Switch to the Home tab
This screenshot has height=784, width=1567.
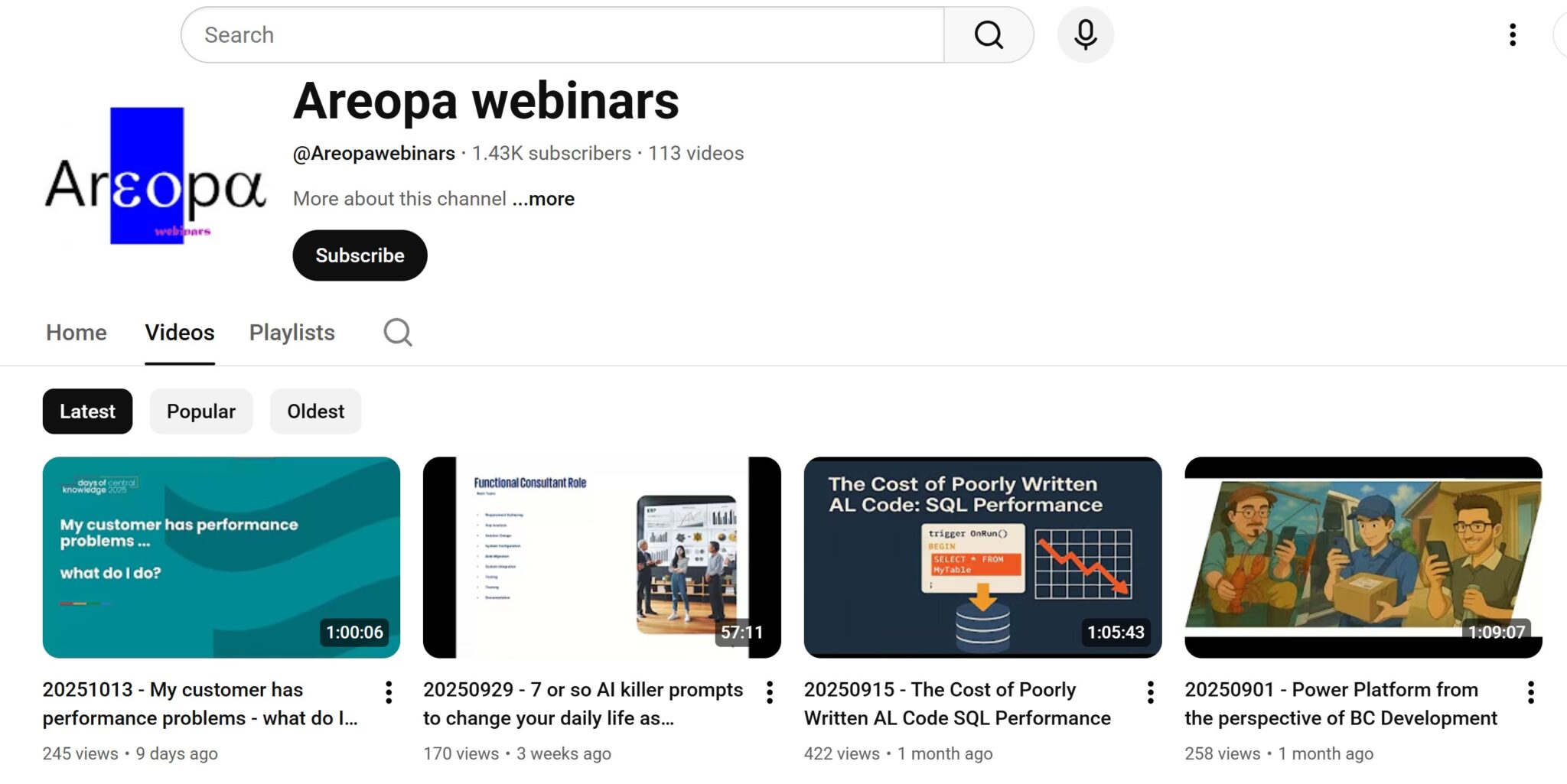pos(76,332)
